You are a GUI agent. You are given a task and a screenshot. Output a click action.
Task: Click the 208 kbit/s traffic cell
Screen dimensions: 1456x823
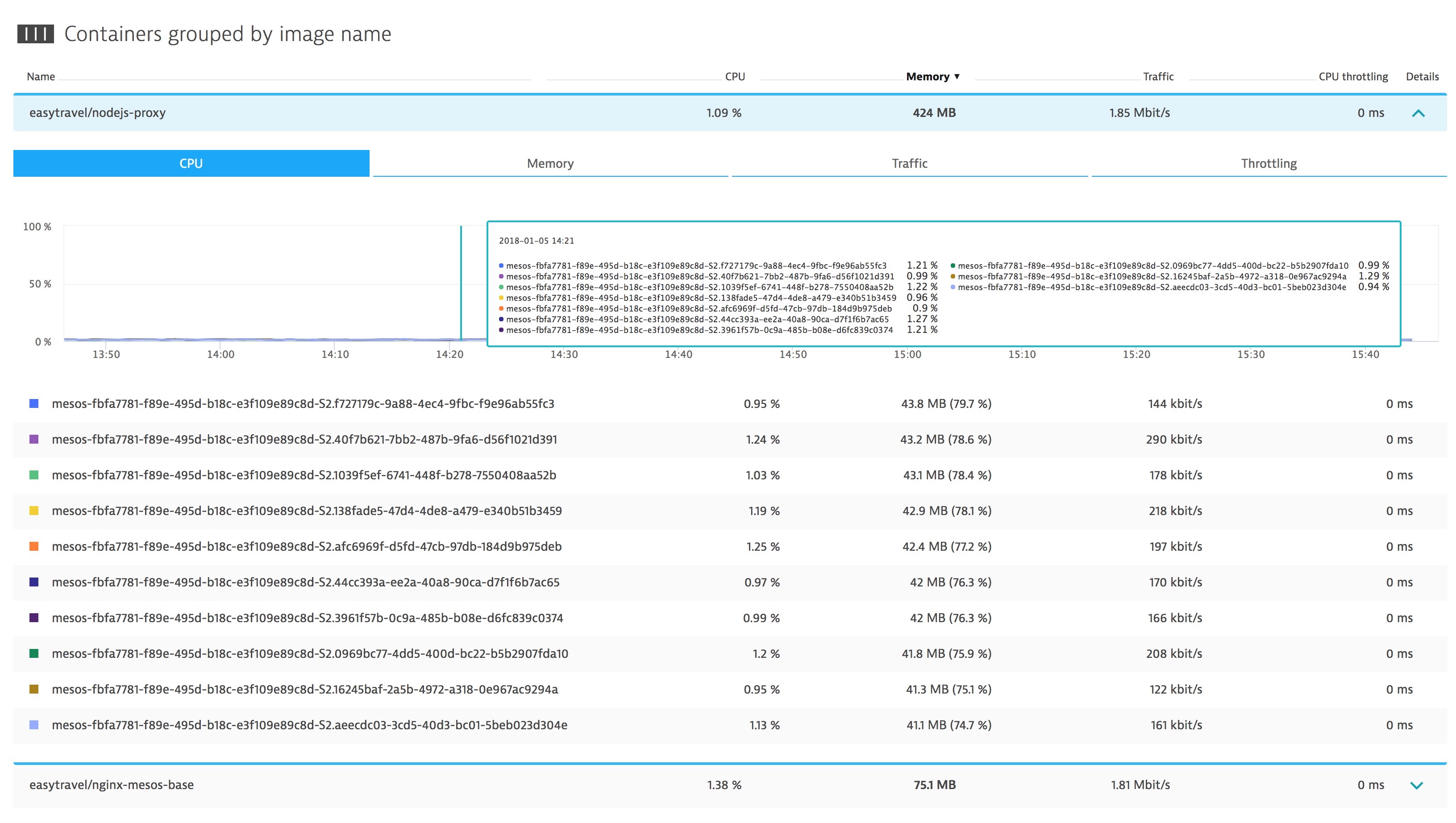pyautogui.click(x=1174, y=653)
